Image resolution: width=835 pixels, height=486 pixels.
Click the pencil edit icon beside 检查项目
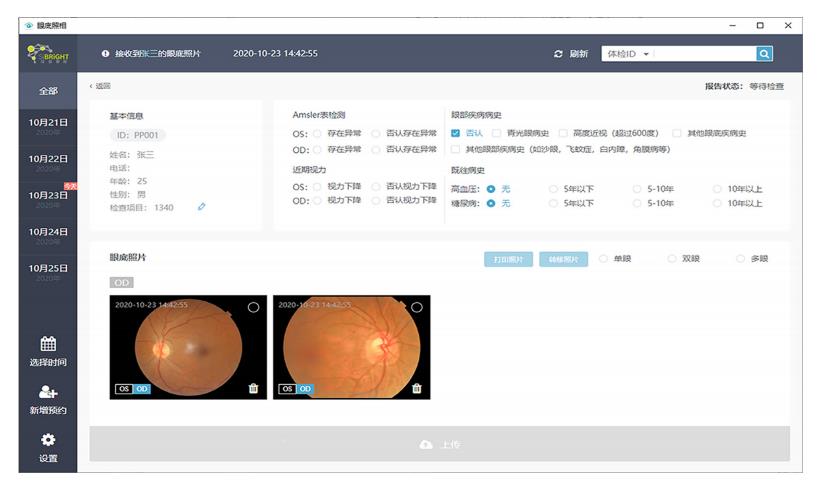pyautogui.click(x=202, y=207)
